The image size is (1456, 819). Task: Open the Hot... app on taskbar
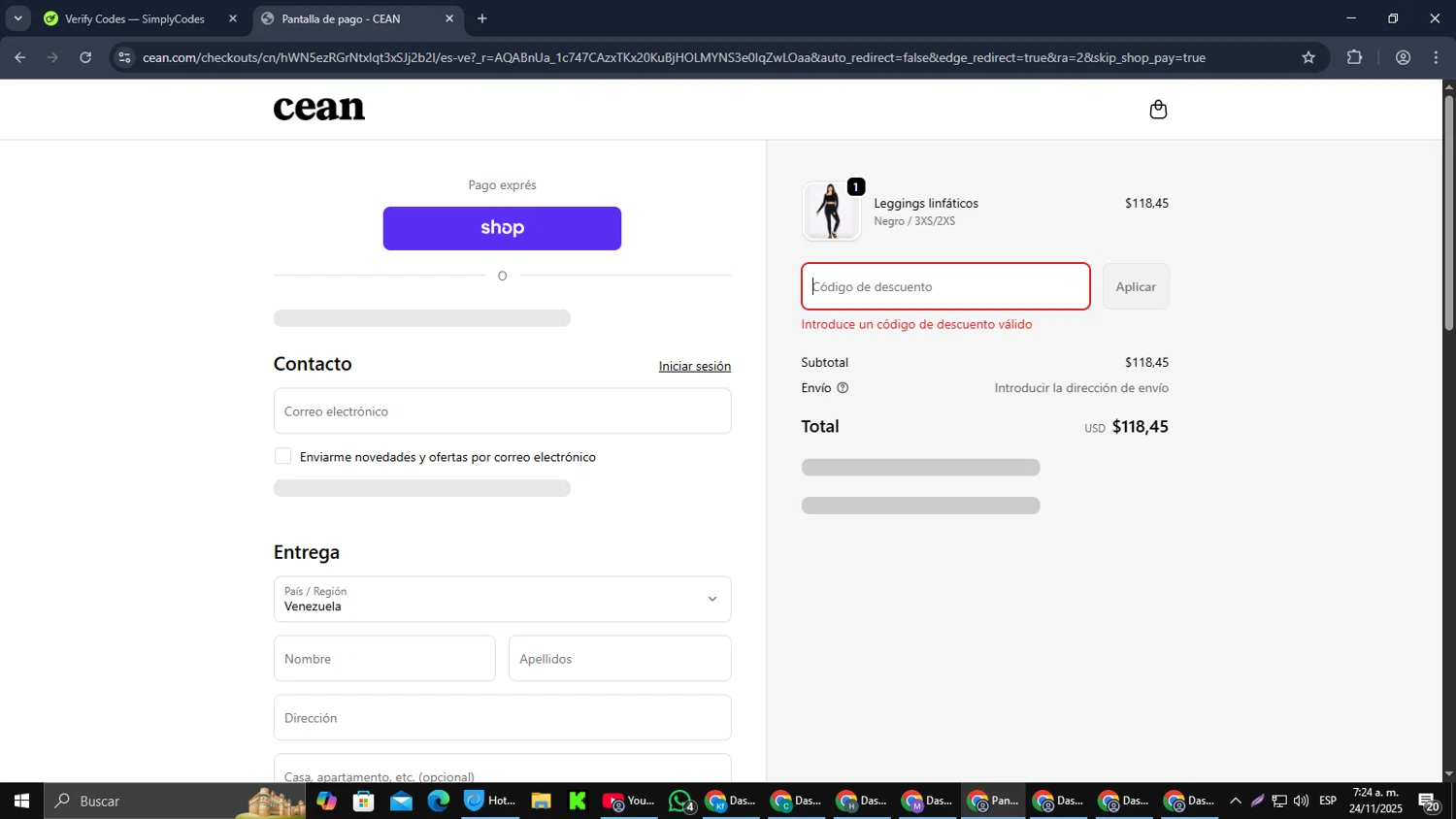490,802
